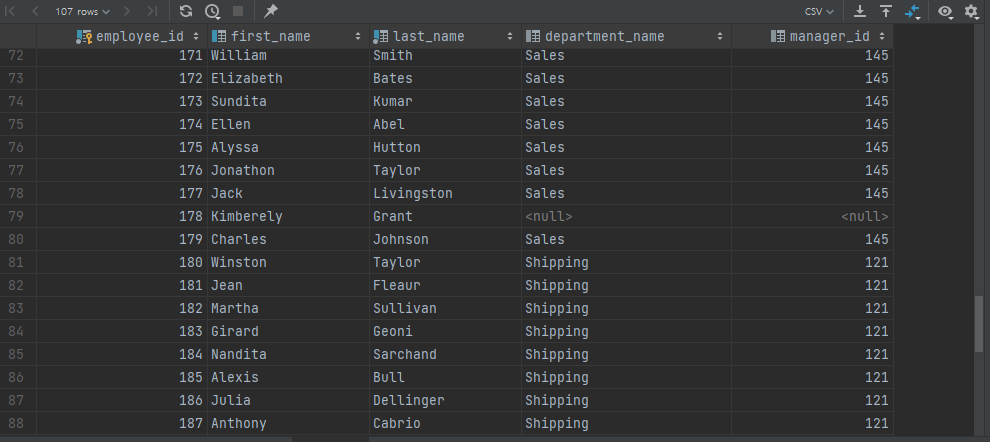Click the first name 'Girard'
Image resolution: width=990 pixels, height=442 pixels.
pos(235,332)
